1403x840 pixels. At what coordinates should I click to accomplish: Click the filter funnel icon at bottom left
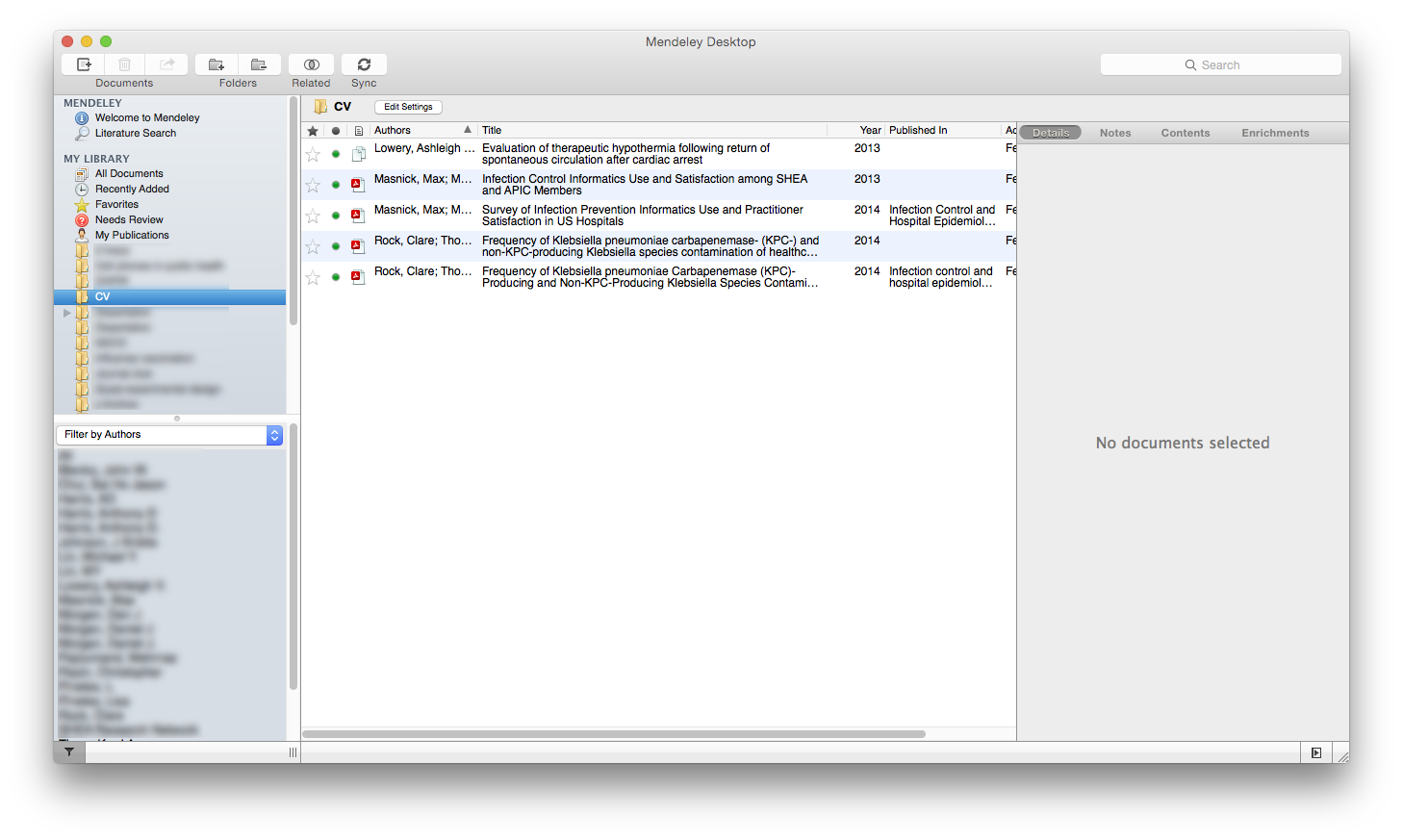(69, 752)
